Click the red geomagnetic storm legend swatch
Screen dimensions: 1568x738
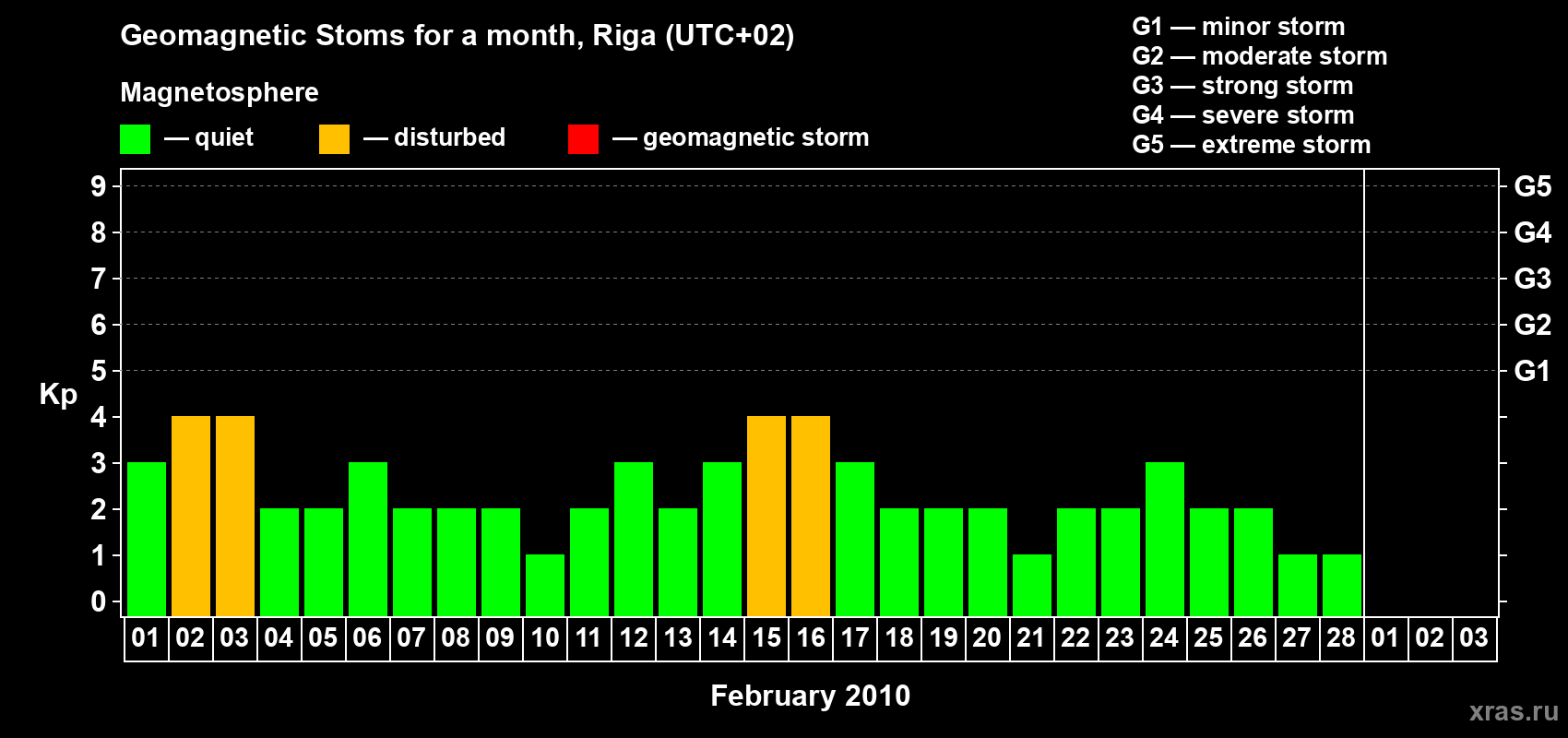(584, 139)
